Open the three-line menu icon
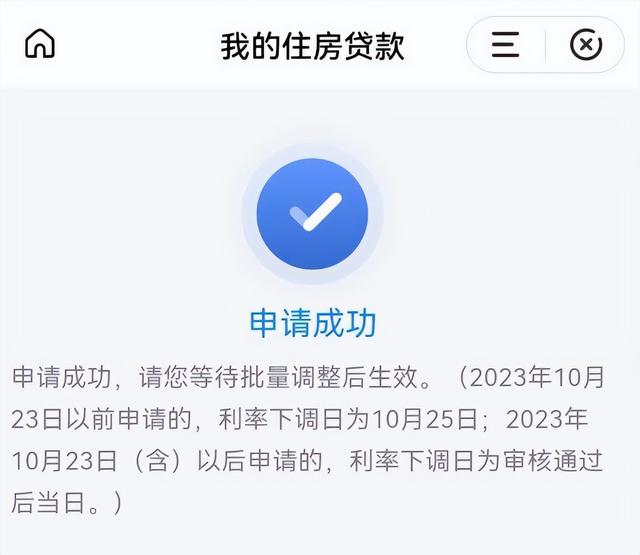This screenshot has width=640, height=555. (505, 44)
